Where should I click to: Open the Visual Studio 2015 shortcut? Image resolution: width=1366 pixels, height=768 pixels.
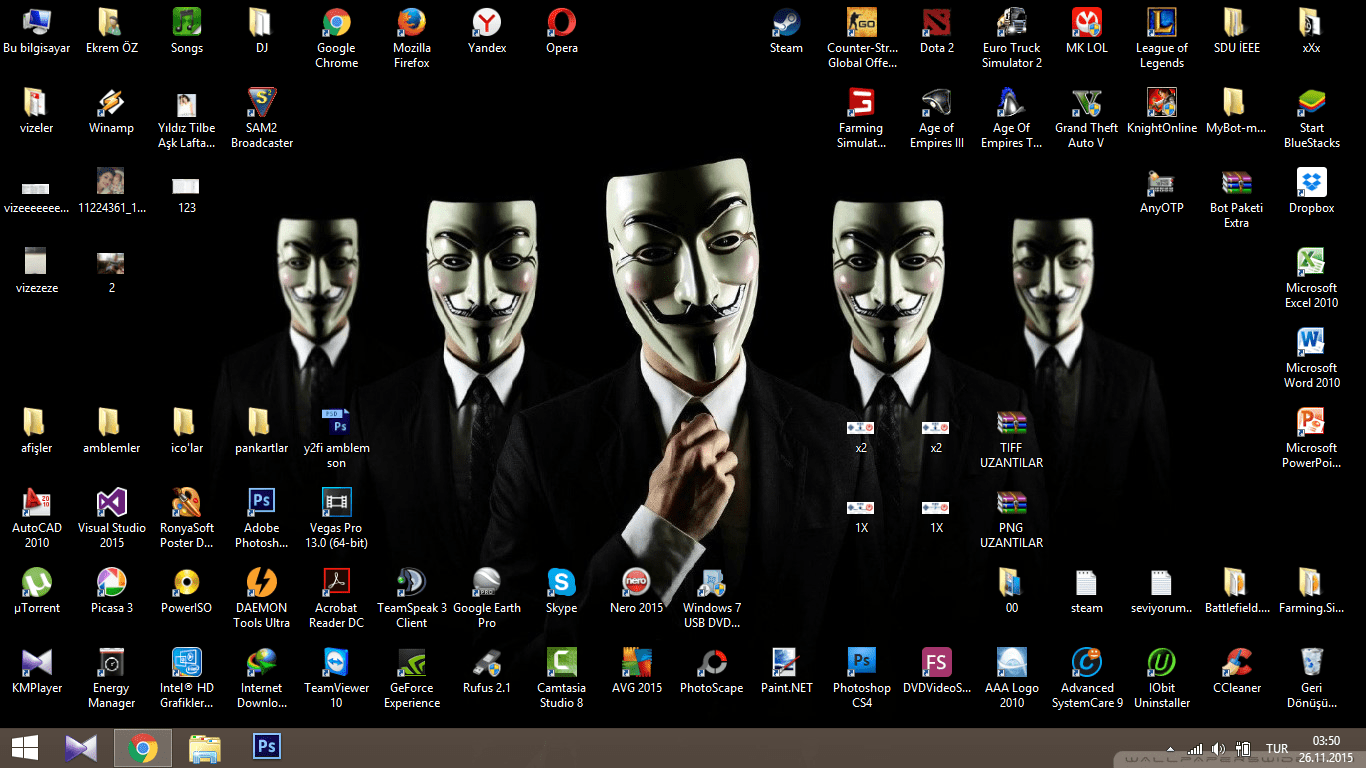point(111,518)
